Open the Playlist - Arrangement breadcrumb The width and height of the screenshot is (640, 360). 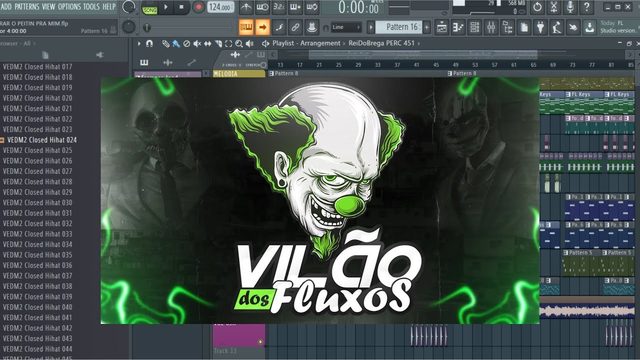(x=307, y=43)
